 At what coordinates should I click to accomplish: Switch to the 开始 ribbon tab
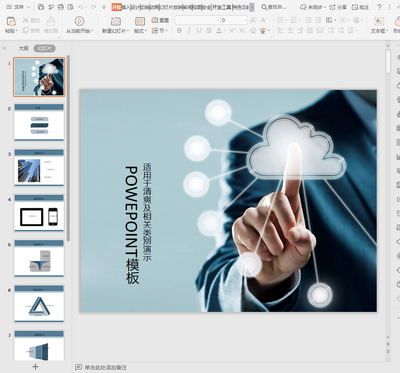116,7
